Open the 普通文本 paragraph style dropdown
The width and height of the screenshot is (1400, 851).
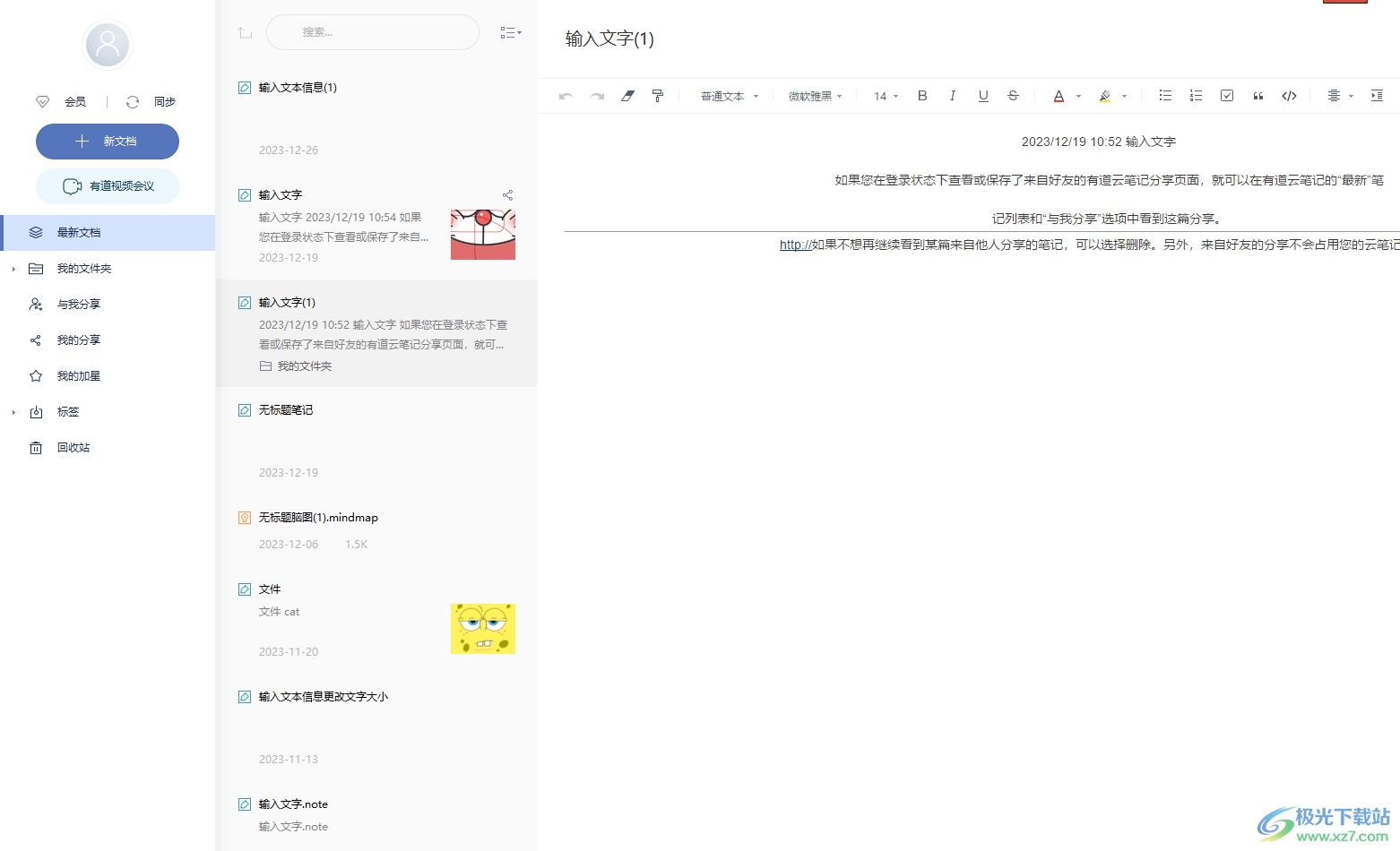click(730, 96)
